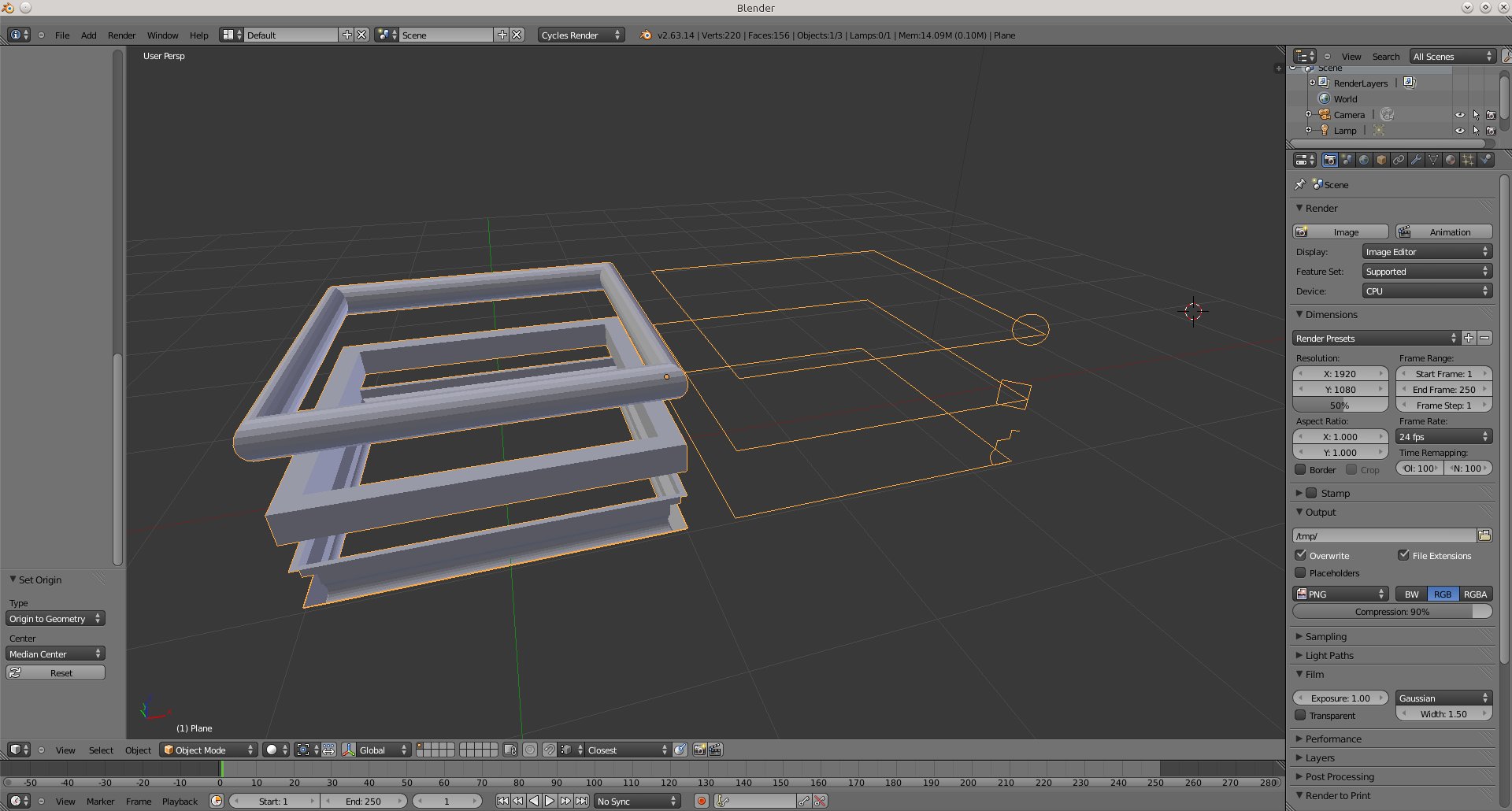Select the RGBA color mode button
The width and height of the screenshot is (1512, 811).
(x=1475, y=594)
